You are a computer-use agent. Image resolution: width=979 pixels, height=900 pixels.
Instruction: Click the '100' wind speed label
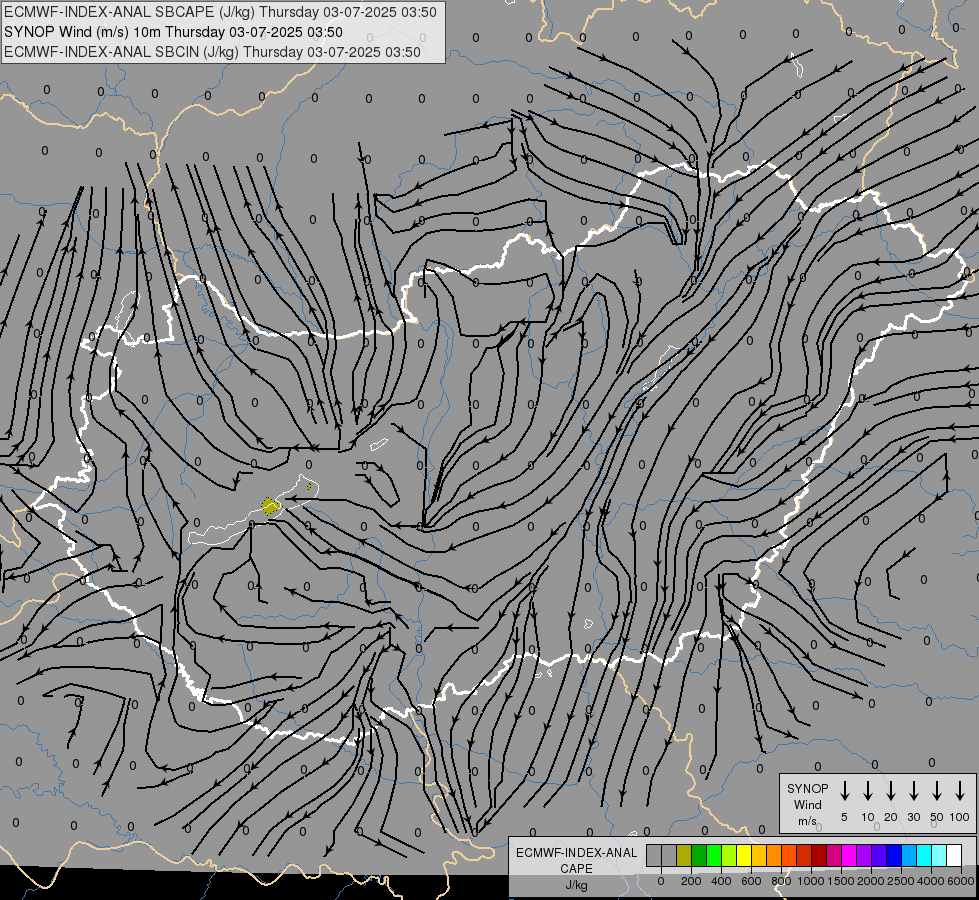pos(960,817)
